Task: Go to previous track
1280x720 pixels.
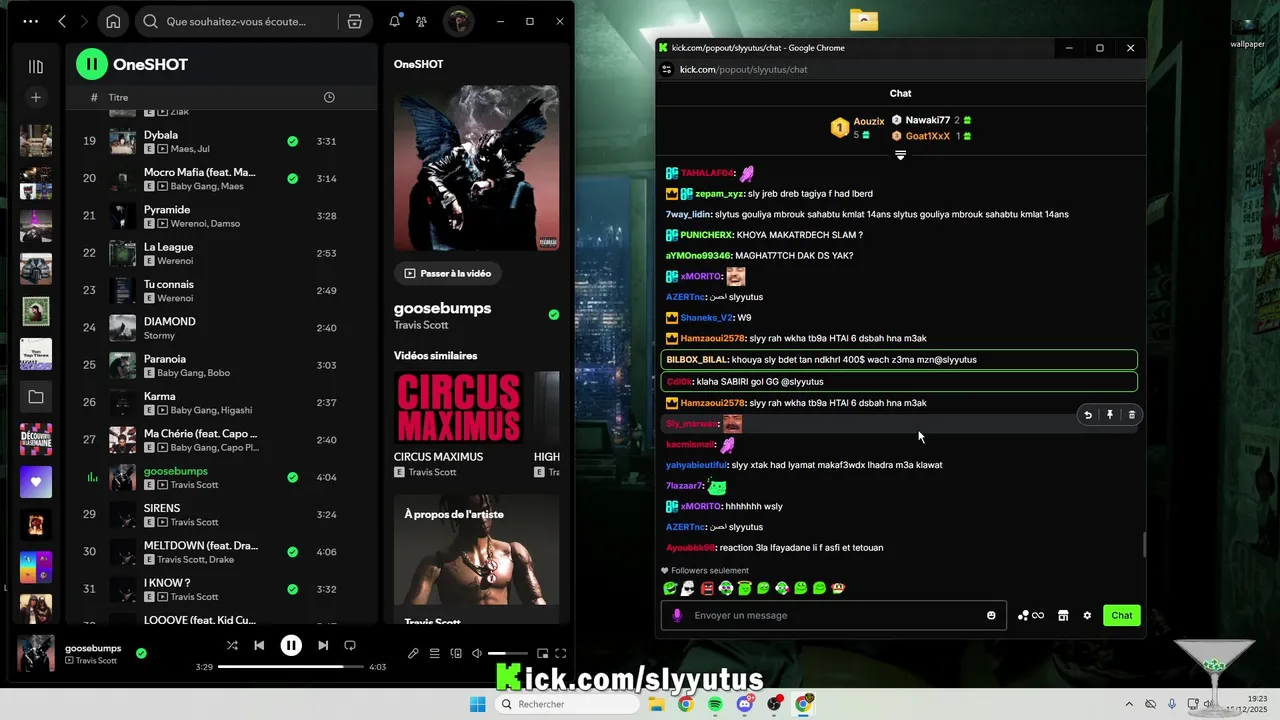Action: [259, 645]
